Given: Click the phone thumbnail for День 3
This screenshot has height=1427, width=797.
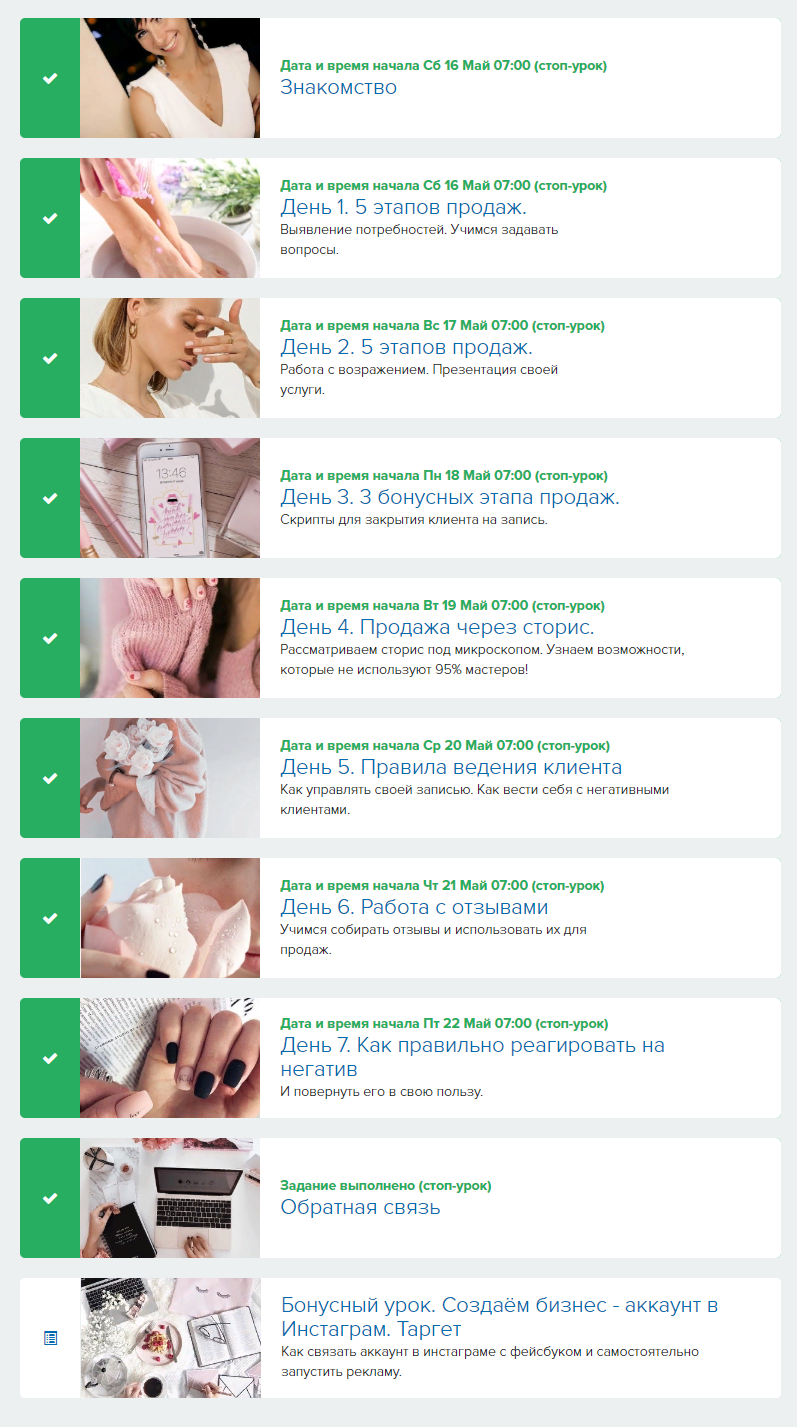Looking at the screenshot, I should [x=170, y=498].
